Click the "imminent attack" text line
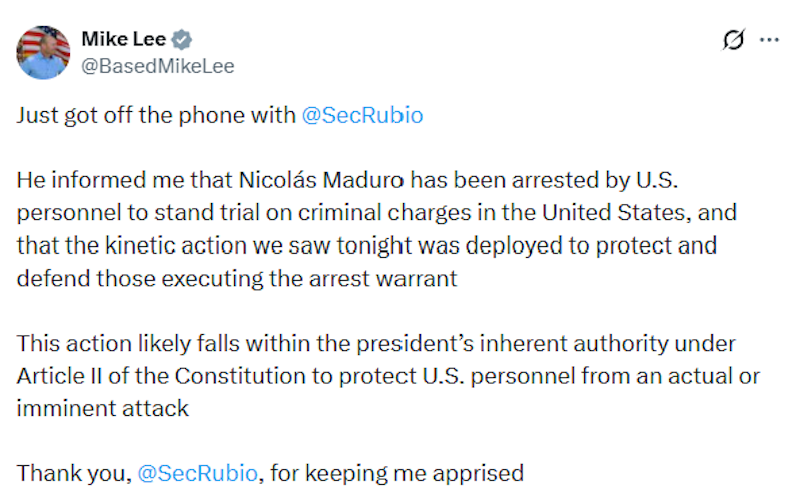The height and width of the screenshot is (500, 800). [x=103, y=409]
